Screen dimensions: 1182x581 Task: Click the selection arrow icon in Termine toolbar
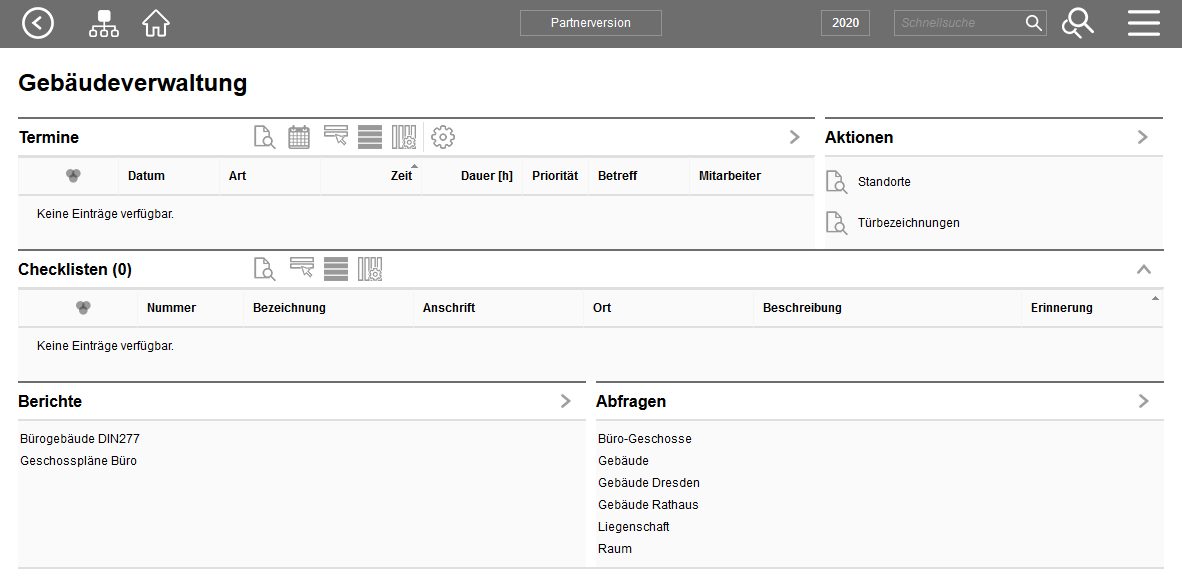pyautogui.click(x=335, y=137)
